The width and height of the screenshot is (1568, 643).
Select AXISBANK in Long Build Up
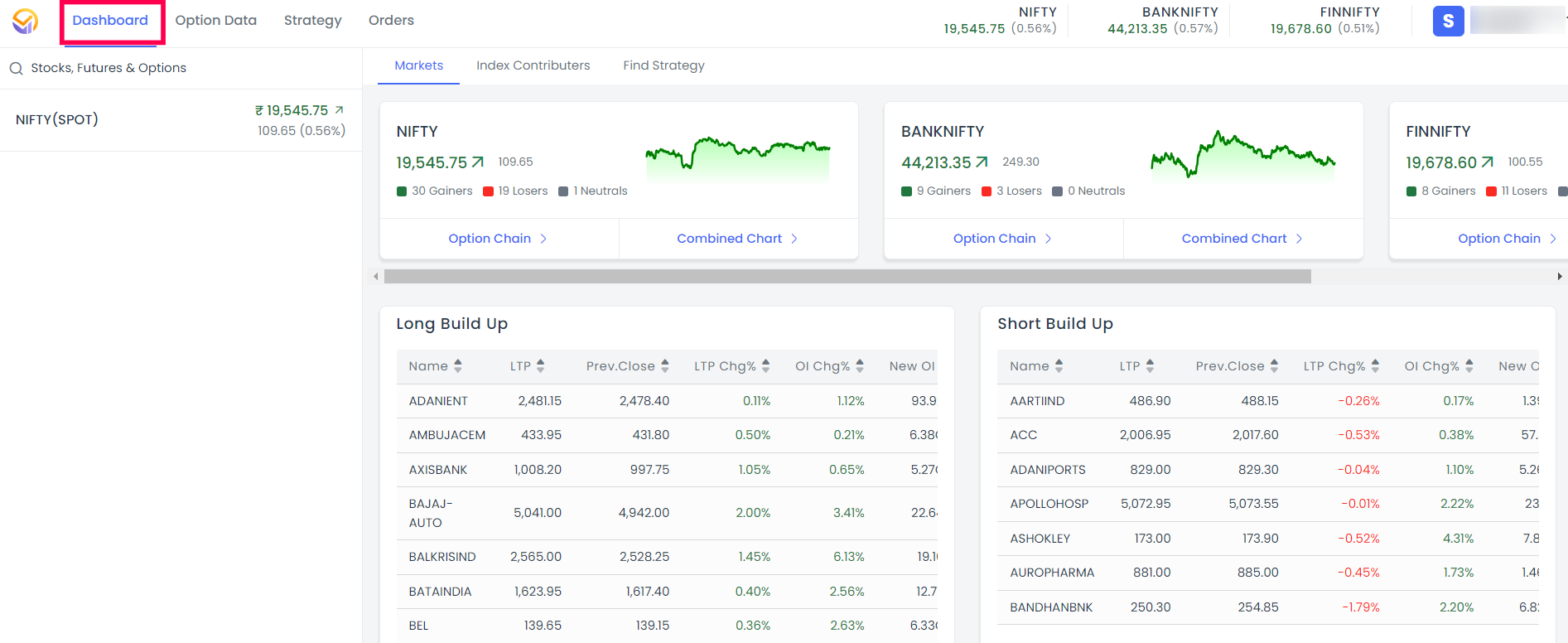point(667,470)
